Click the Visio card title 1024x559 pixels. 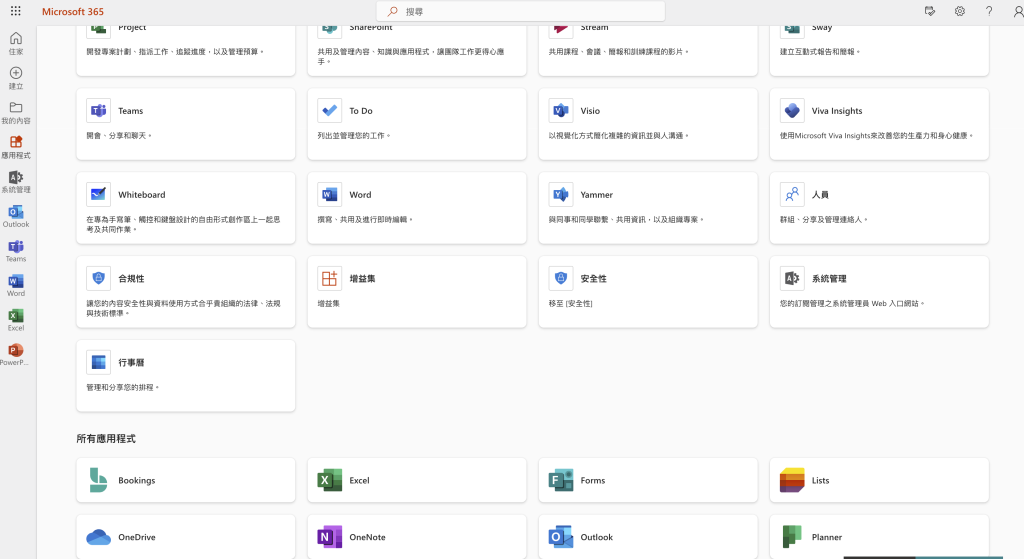click(590, 111)
